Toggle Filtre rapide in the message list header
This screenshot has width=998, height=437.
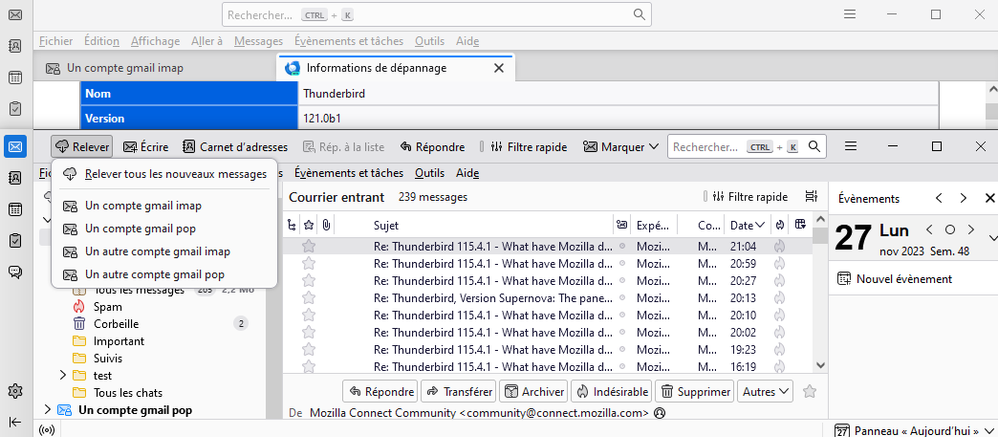pyautogui.click(x=748, y=198)
